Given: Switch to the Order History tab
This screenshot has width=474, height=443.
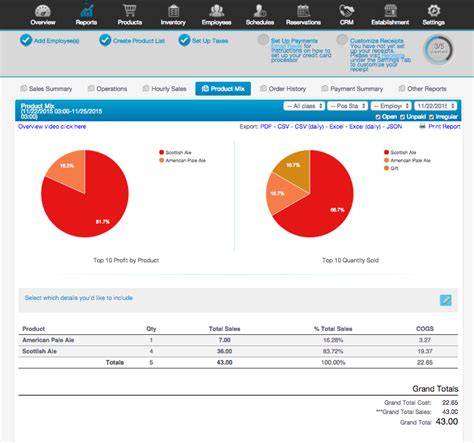Looking at the screenshot, I should point(283,89).
